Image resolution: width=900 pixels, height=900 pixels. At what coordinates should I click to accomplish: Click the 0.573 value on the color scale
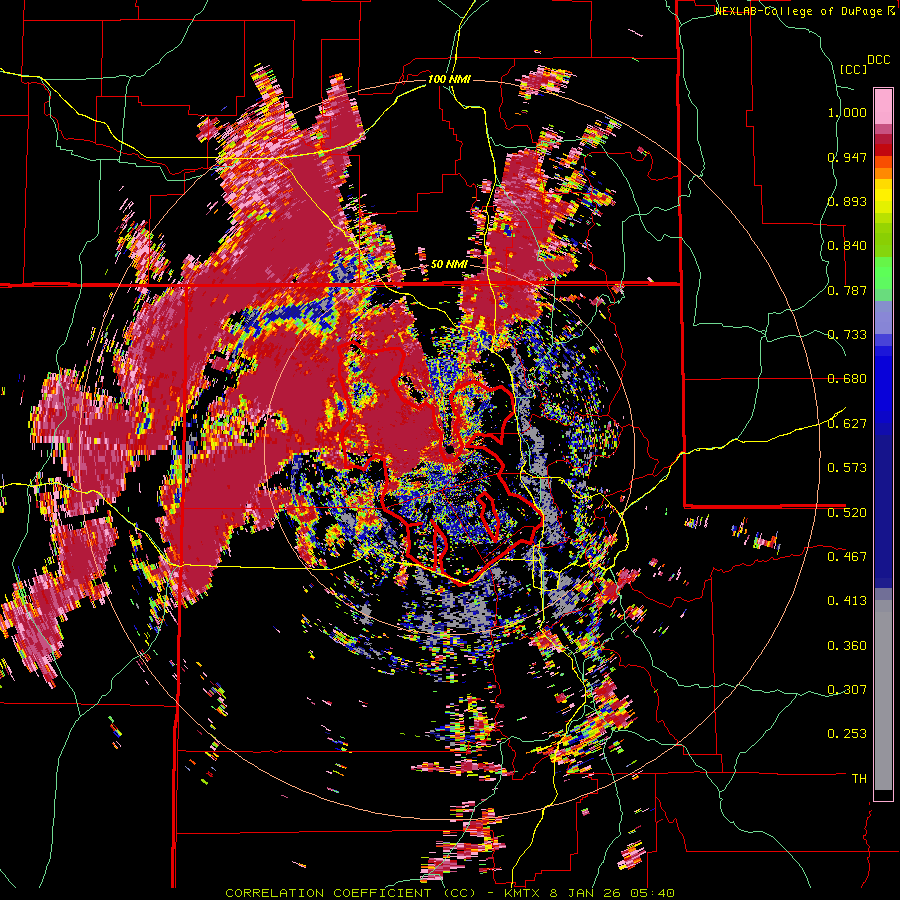(x=847, y=468)
